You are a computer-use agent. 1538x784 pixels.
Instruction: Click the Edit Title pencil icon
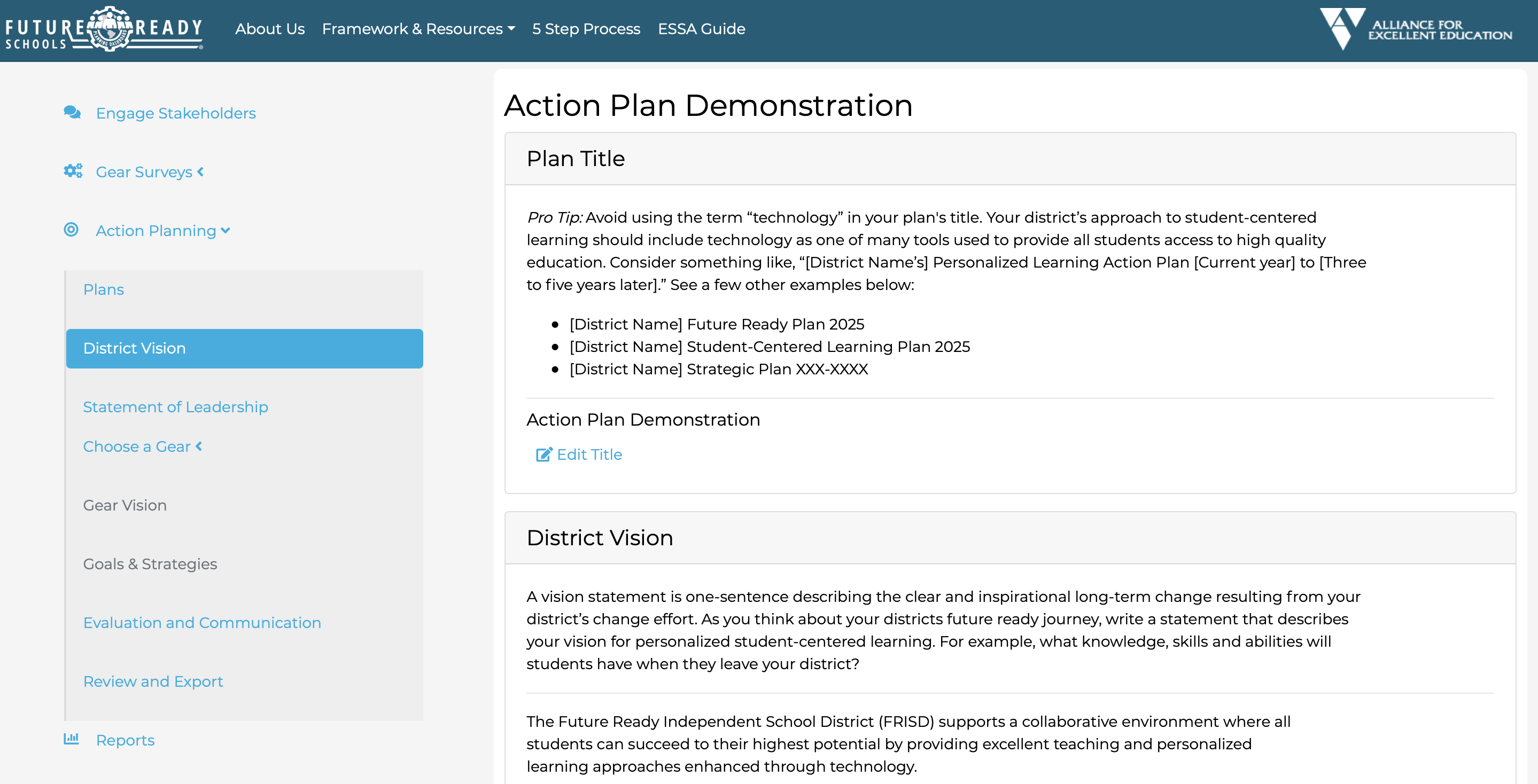click(544, 454)
